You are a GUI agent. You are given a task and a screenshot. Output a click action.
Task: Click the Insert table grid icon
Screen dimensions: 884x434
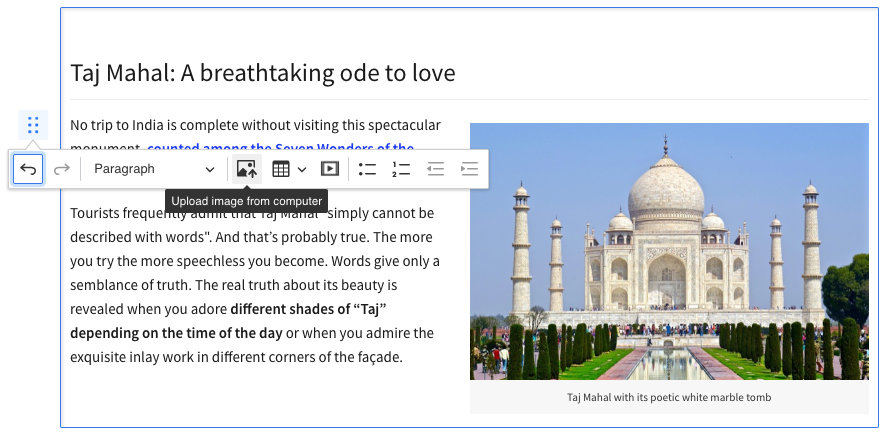point(281,169)
